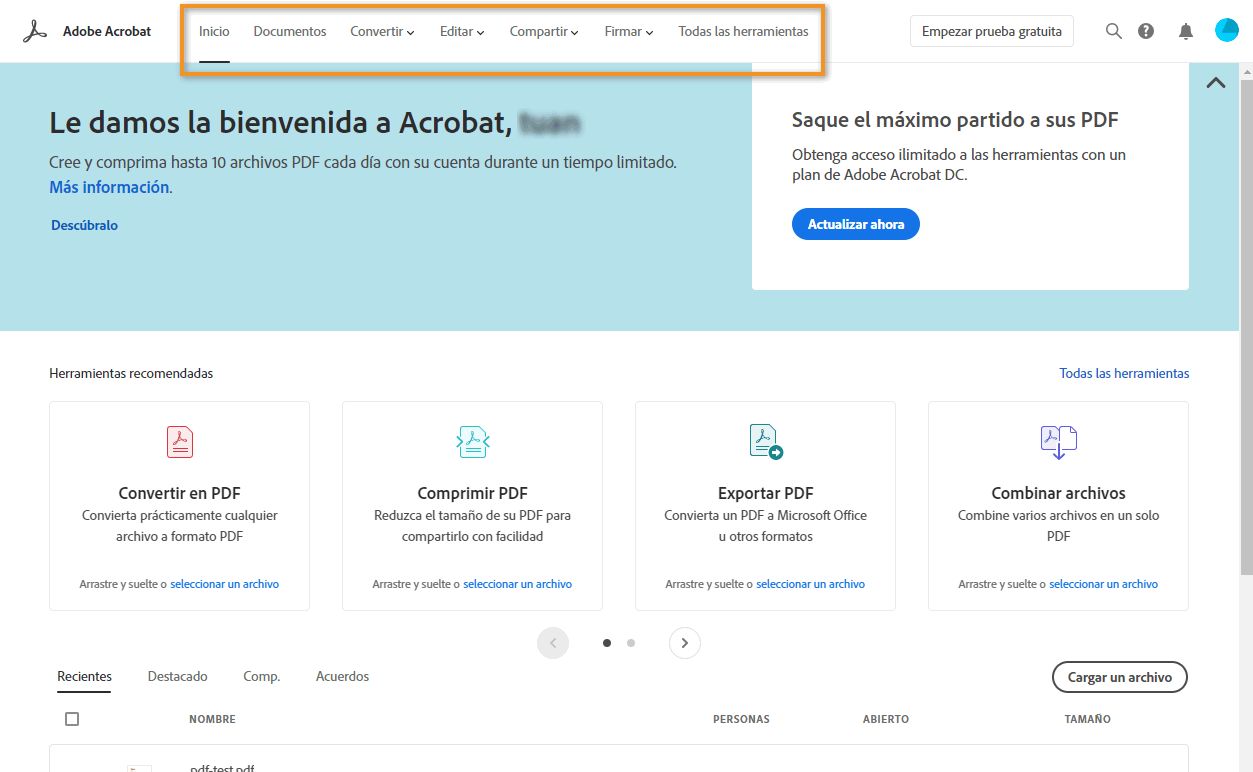
Task: Open the Documentos menu item
Action: pos(290,31)
